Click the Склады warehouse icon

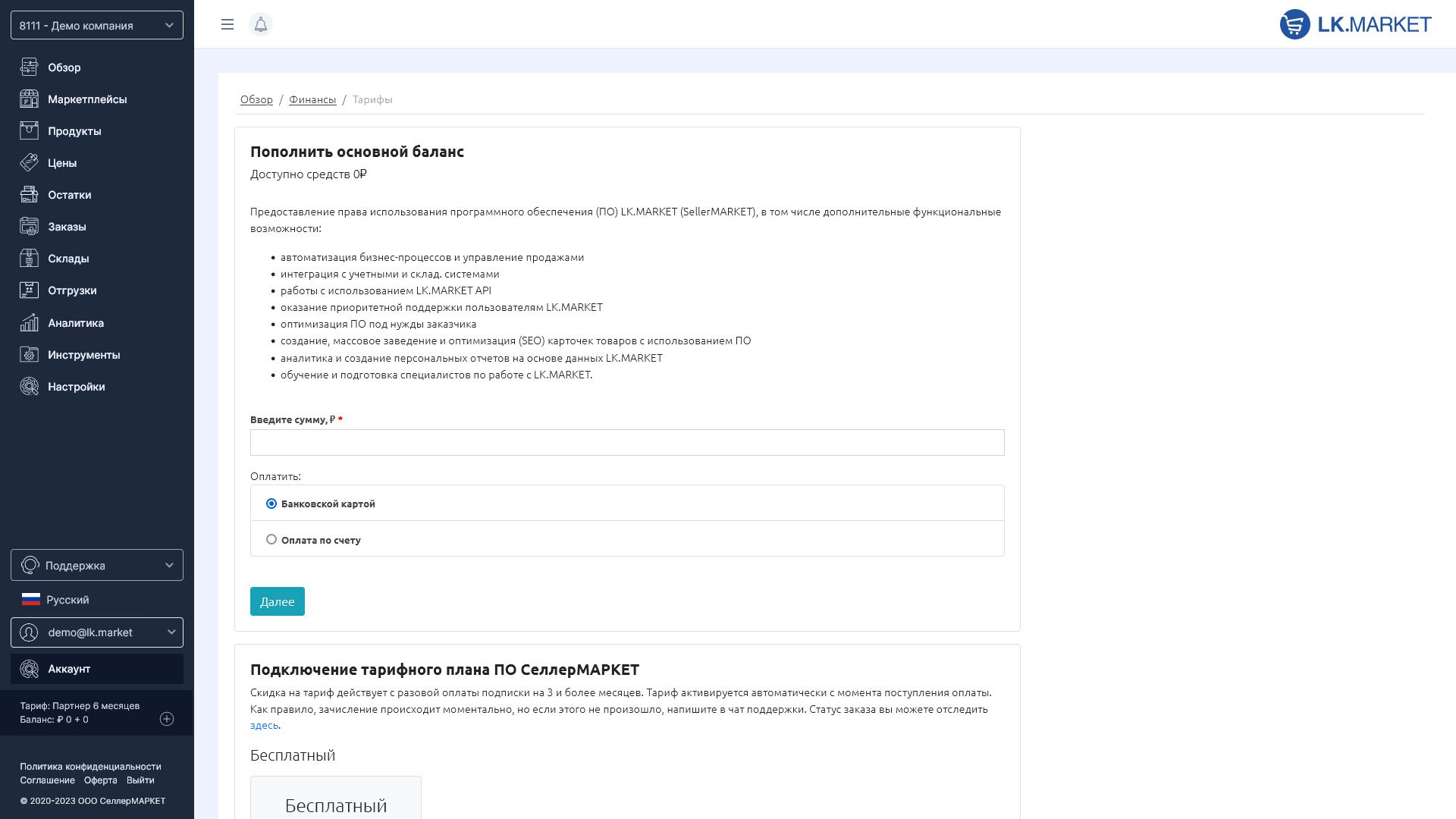tap(29, 259)
